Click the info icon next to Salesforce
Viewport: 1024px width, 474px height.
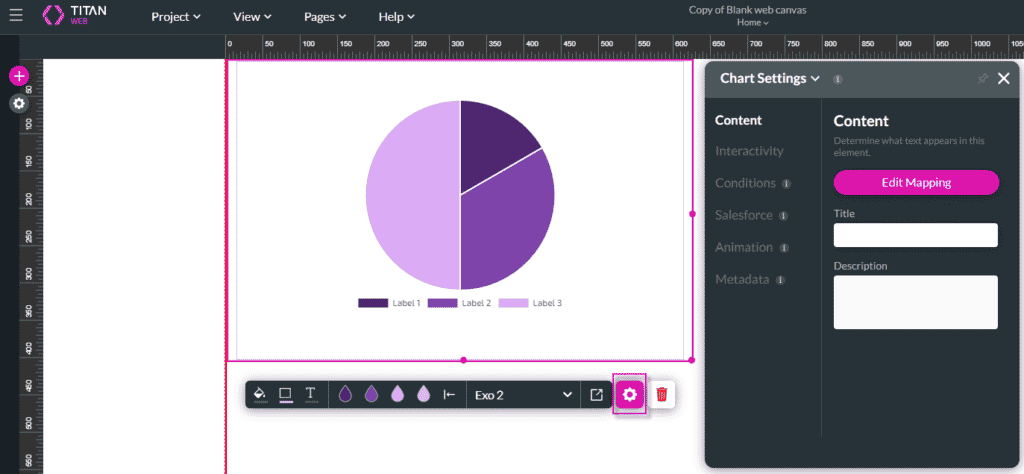tap(784, 216)
